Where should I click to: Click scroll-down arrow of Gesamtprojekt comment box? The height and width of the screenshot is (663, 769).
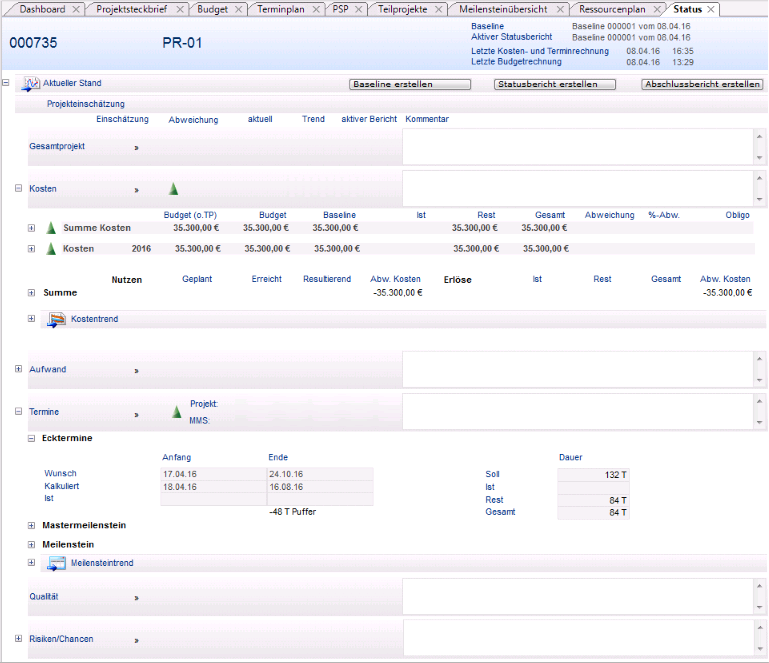click(760, 158)
